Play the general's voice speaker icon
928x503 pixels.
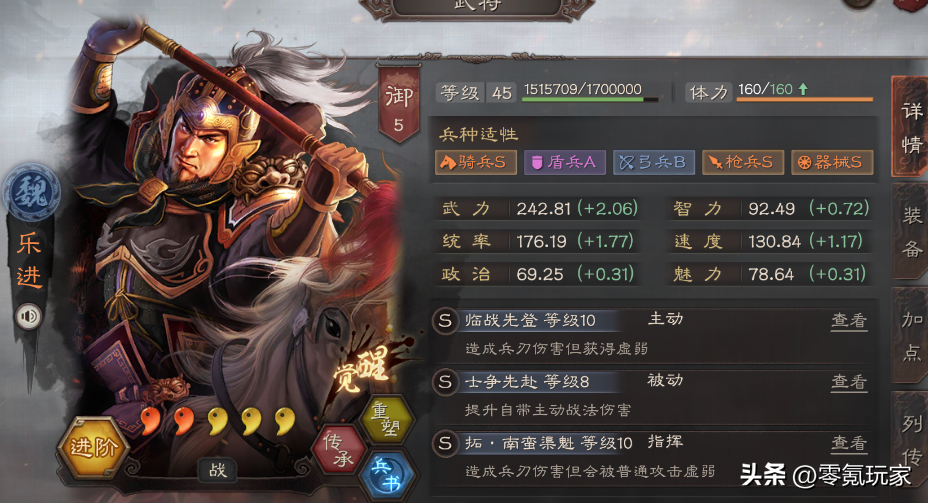point(28,317)
